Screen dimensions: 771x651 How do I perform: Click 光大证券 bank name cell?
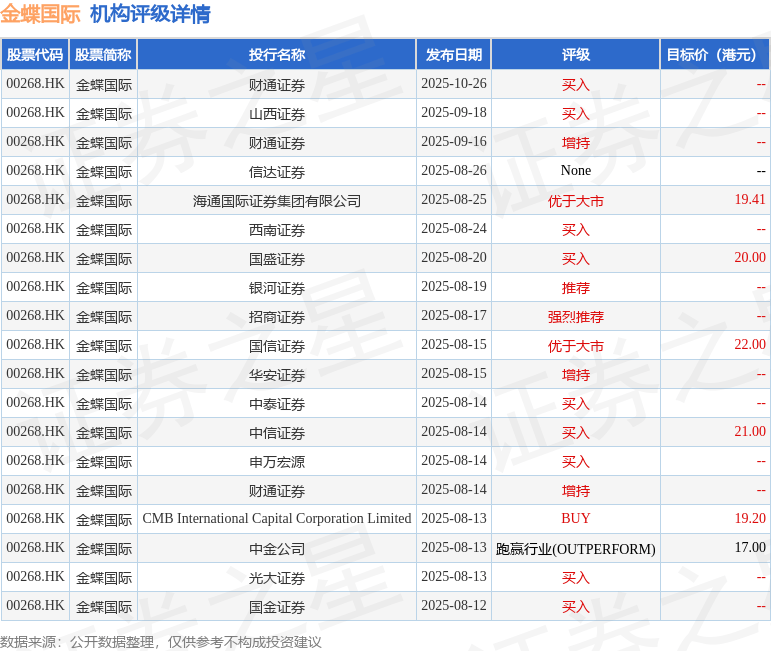click(x=277, y=578)
